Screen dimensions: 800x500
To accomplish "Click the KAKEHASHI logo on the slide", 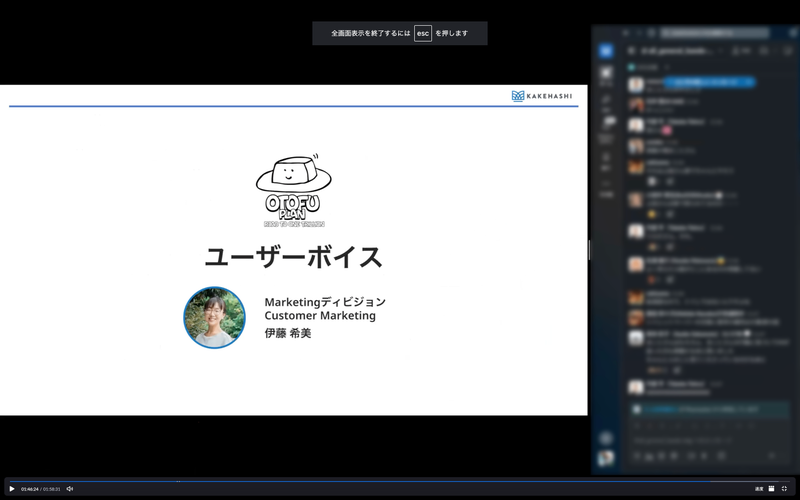I will 542,96.
